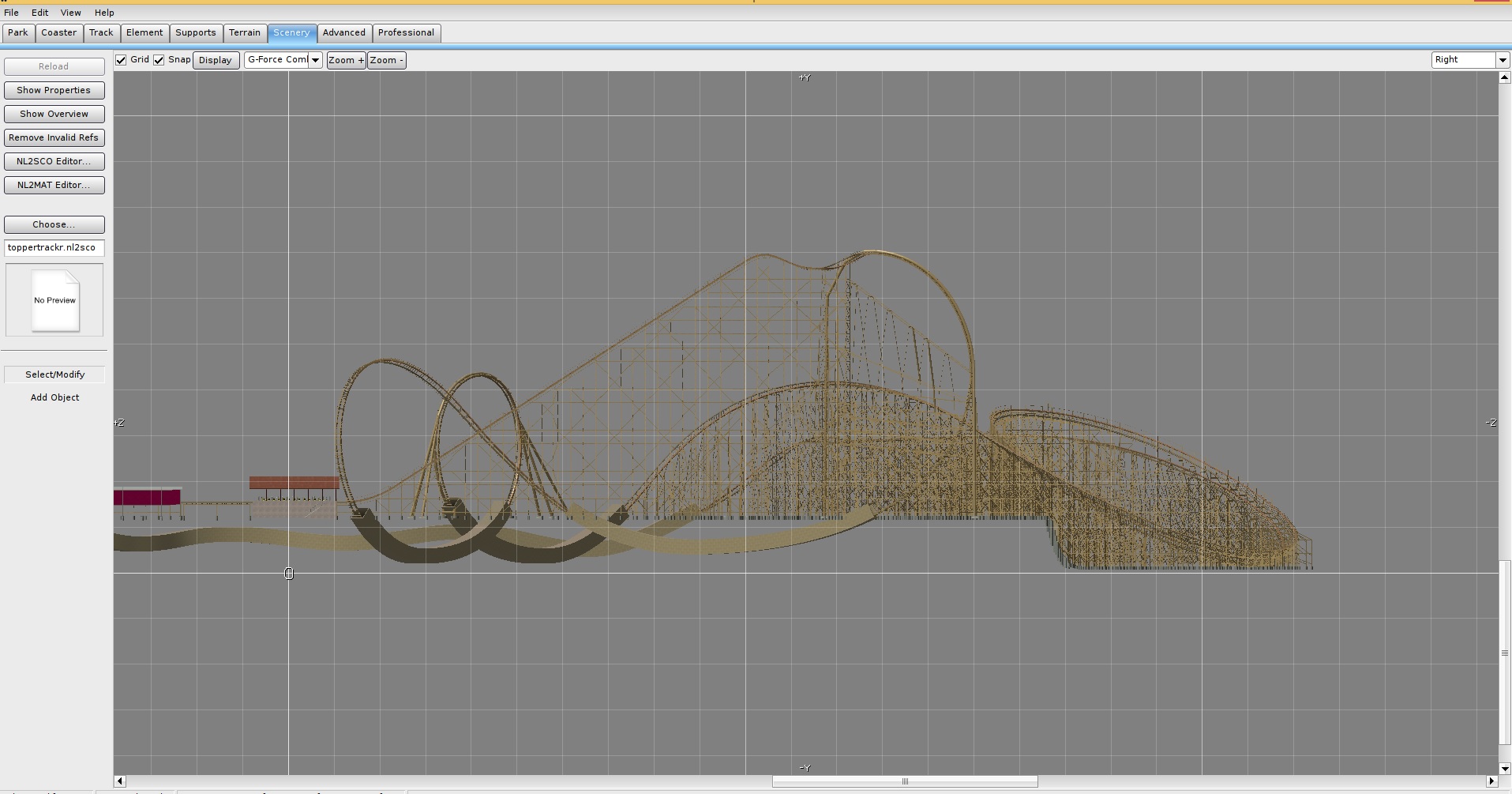This screenshot has width=1512, height=794.
Task: Select the Add Object mode
Action: pyautogui.click(x=54, y=397)
